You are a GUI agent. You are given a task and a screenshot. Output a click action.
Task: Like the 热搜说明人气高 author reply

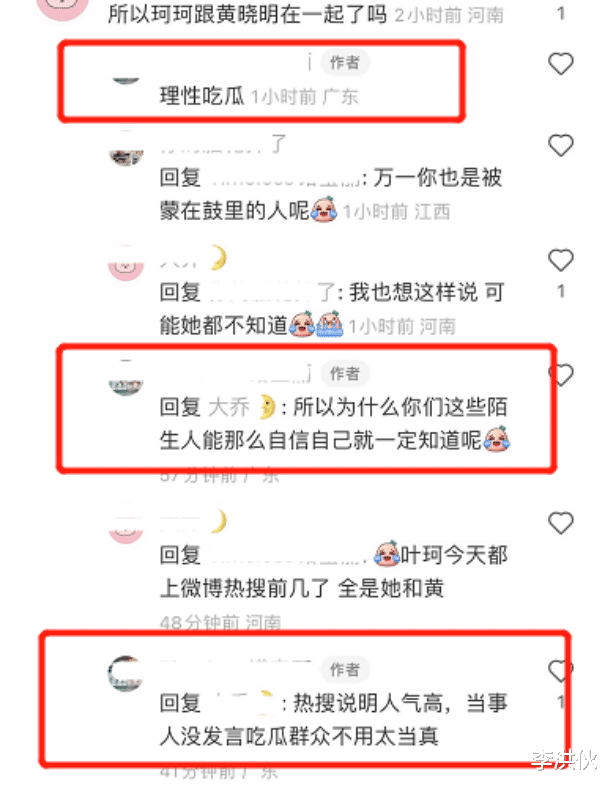click(561, 671)
